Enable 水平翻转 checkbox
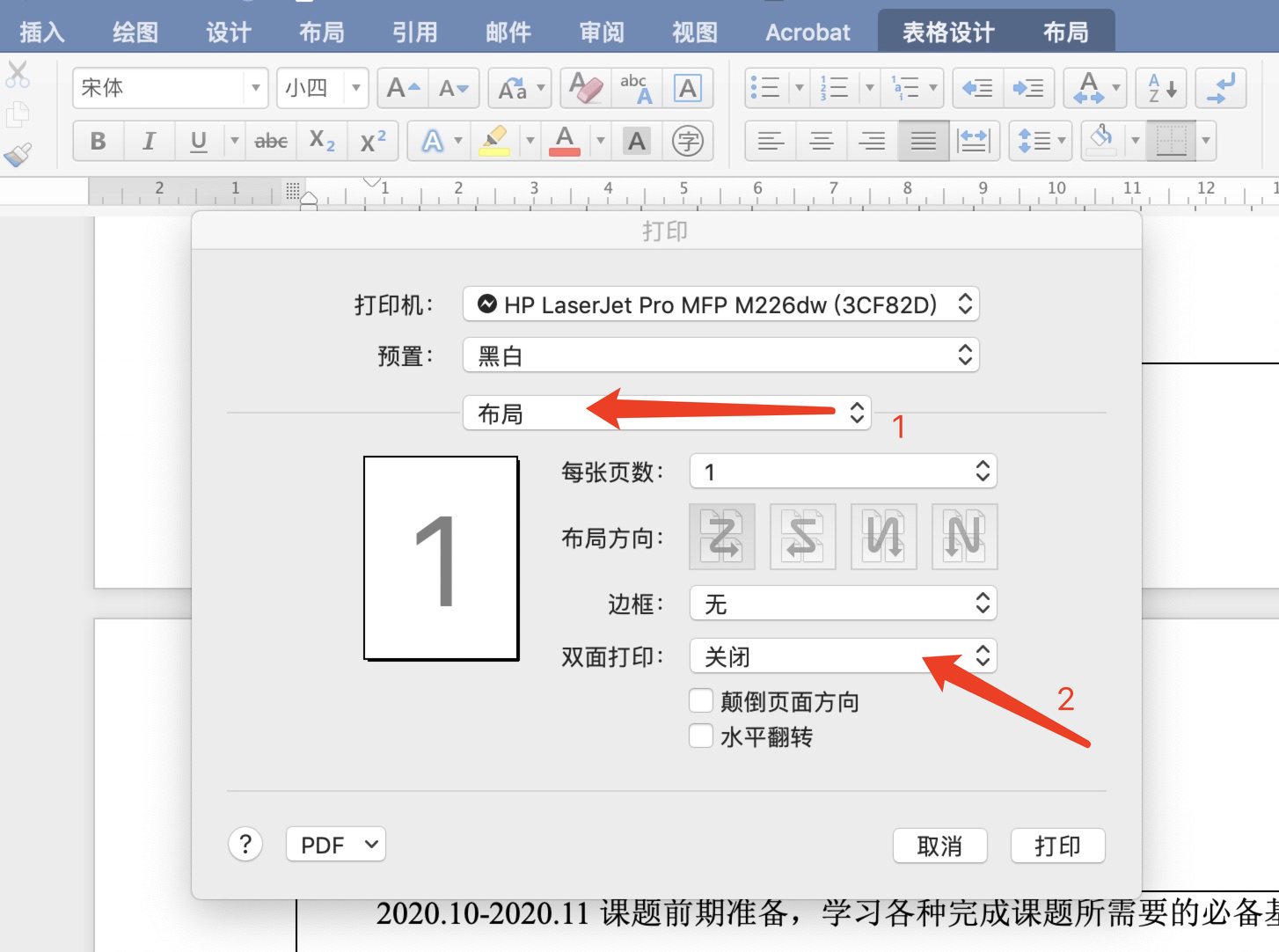Viewport: 1279px width, 952px height. (x=700, y=736)
